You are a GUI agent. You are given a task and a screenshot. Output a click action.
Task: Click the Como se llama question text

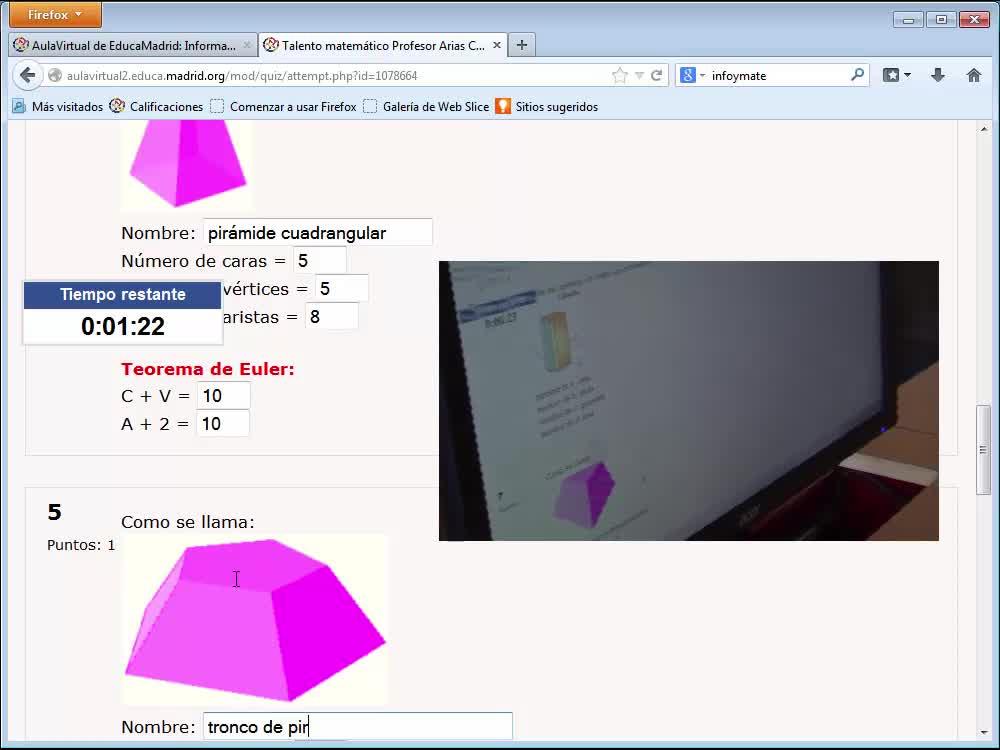188,522
